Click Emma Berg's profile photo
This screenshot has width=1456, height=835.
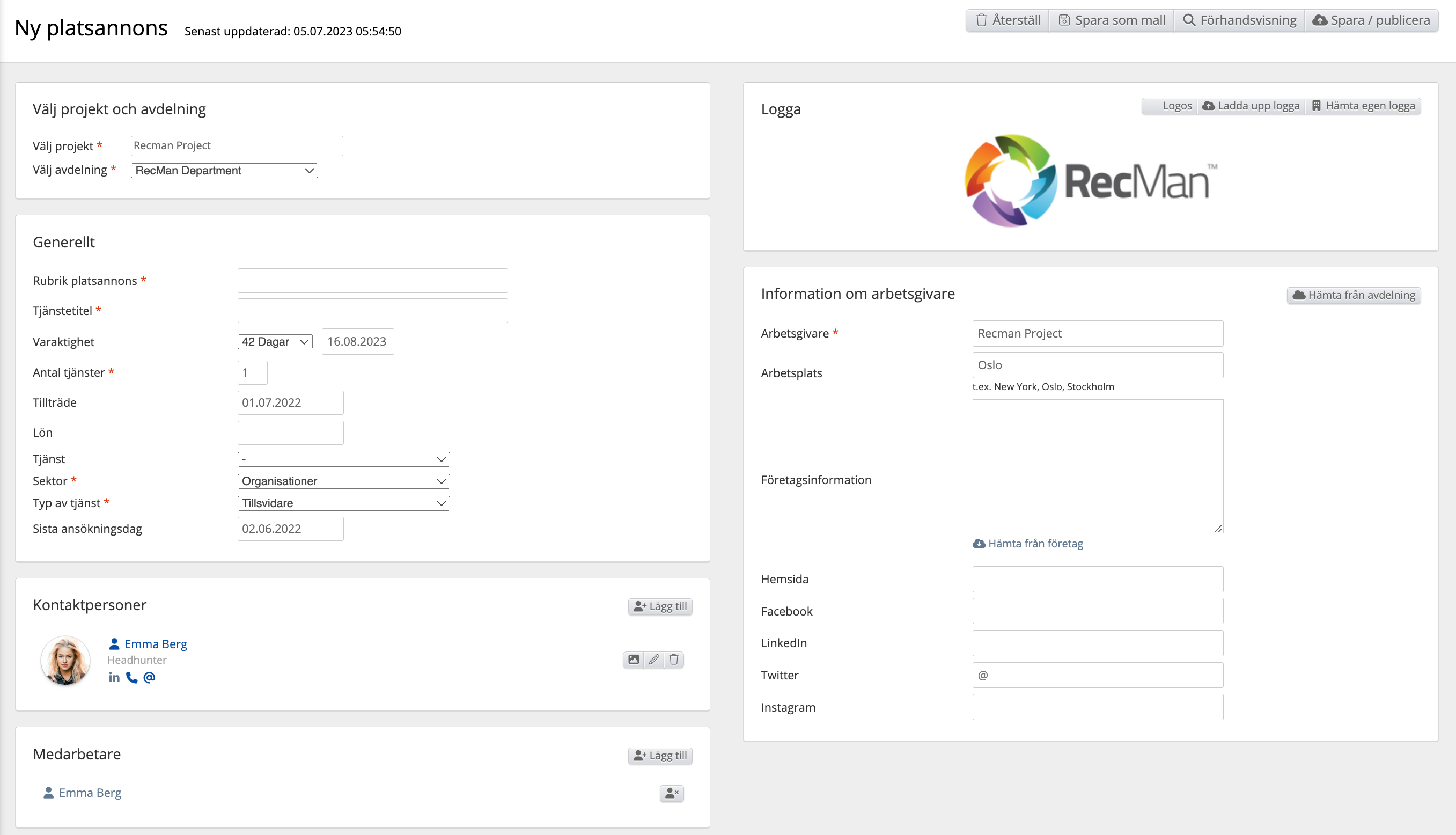point(65,660)
